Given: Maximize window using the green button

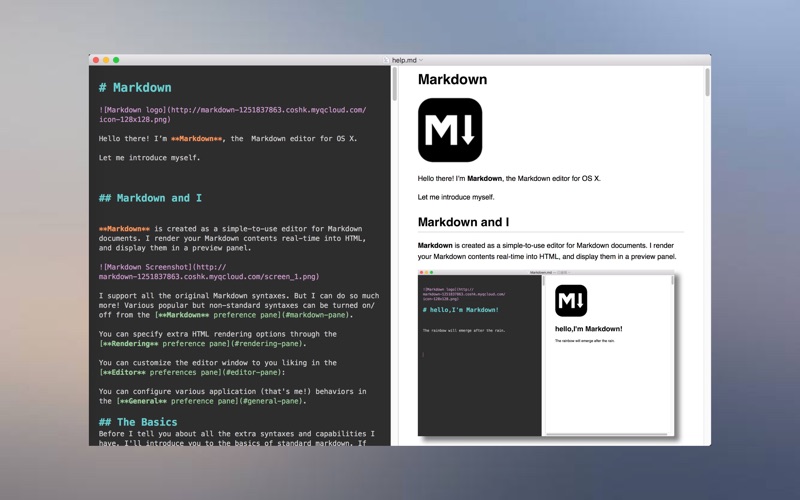Looking at the screenshot, I should pos(116,60).
